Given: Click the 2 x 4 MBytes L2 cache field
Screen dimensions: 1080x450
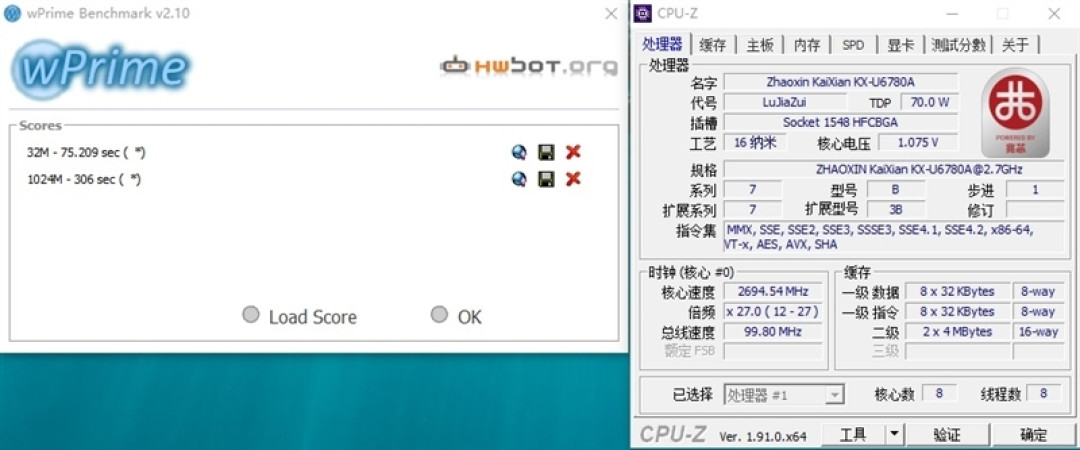Looking at the screenshot, I should [x=957, y=331].
